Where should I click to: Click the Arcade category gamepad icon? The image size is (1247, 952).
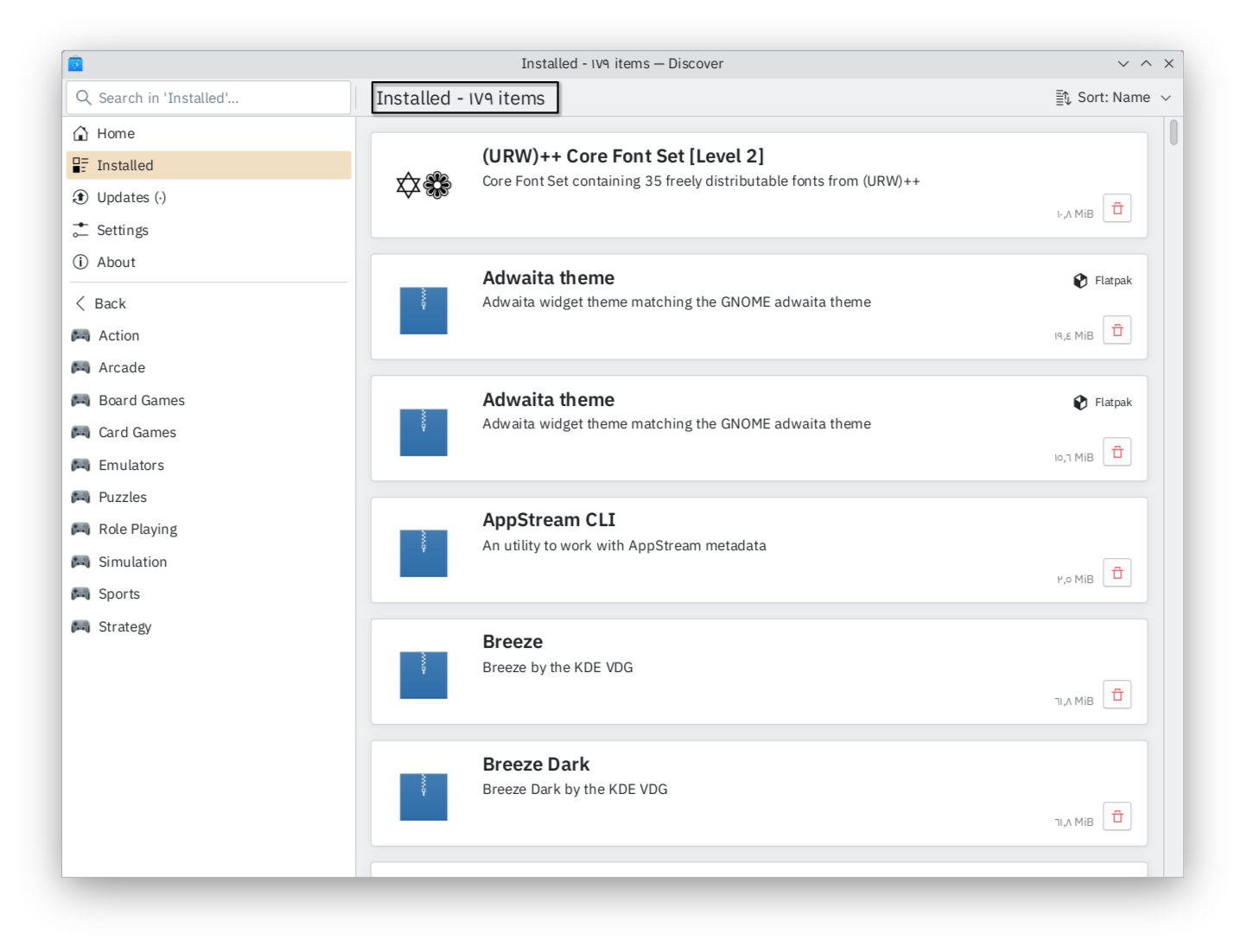(x=81, y=367)
